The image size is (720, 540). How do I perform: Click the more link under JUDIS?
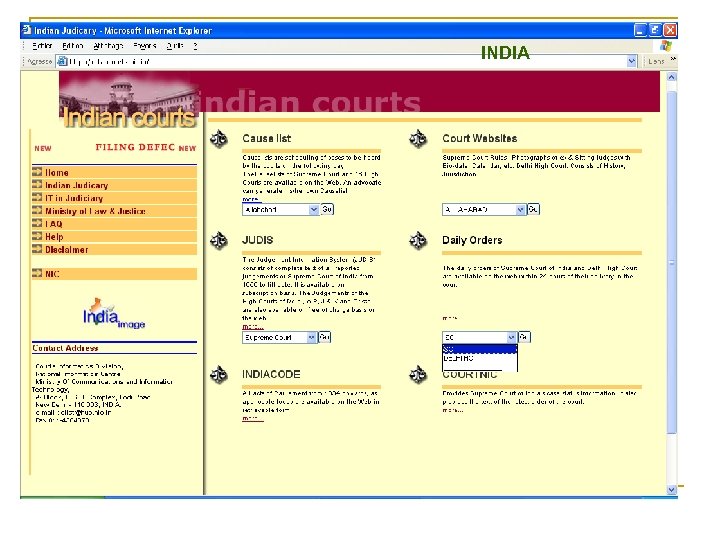click(x=253, y=327)
